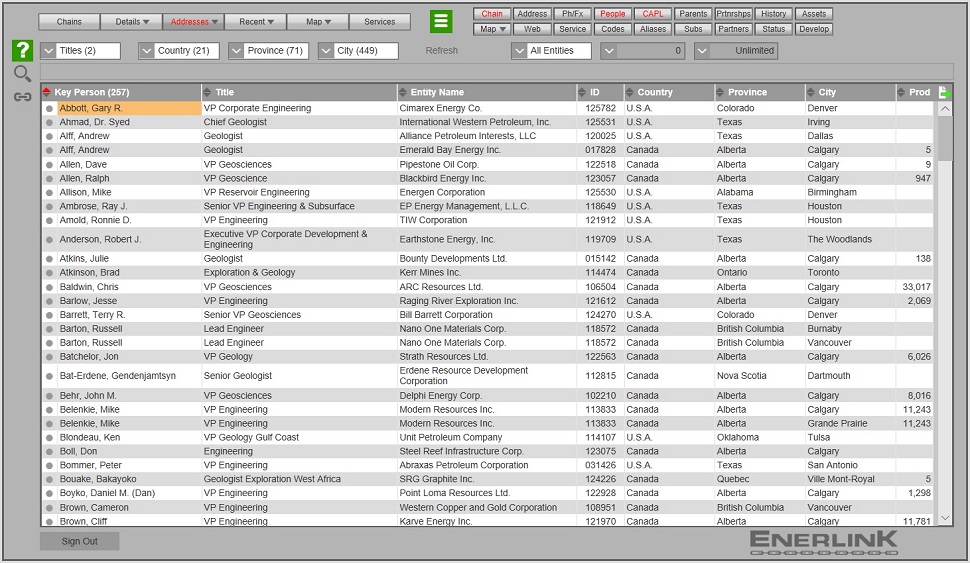The width and height of the screenshot is (970, 563).
Task: Click the sort arrows beside the Prod header
Action: [901, 92]
